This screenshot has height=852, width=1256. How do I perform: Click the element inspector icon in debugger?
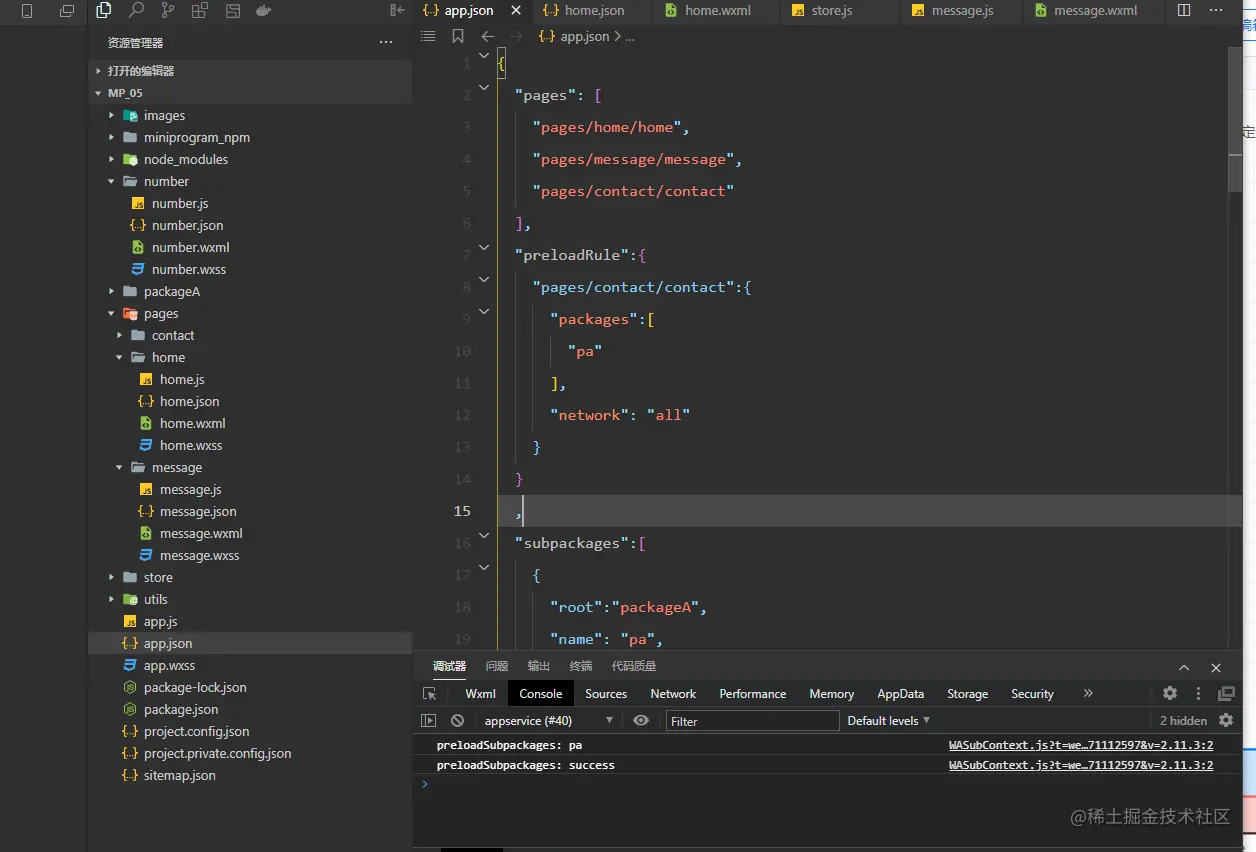(x=430, y=693)
